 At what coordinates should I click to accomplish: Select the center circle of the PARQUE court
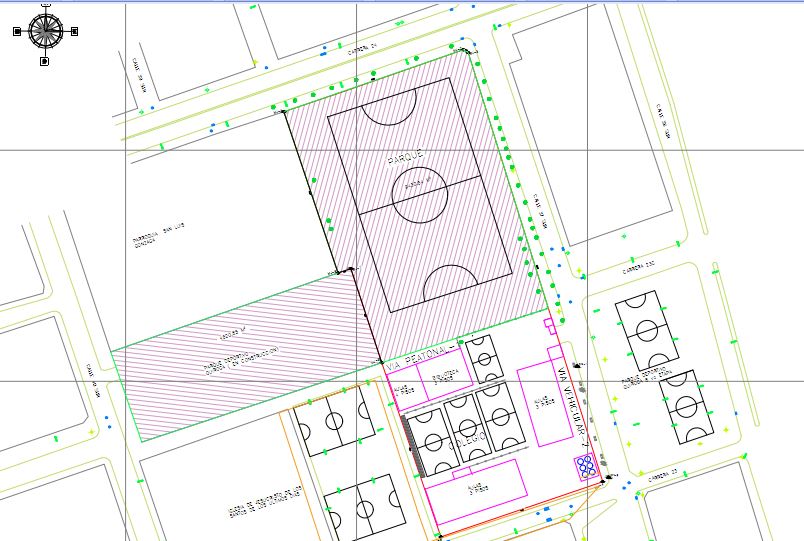pos(420,196)
